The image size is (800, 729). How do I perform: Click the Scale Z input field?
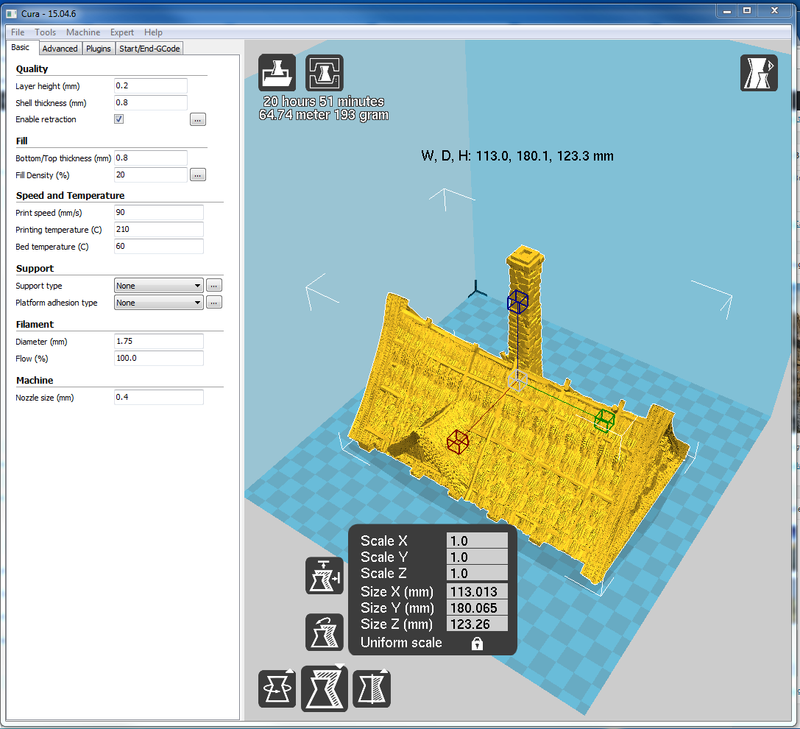477,573
